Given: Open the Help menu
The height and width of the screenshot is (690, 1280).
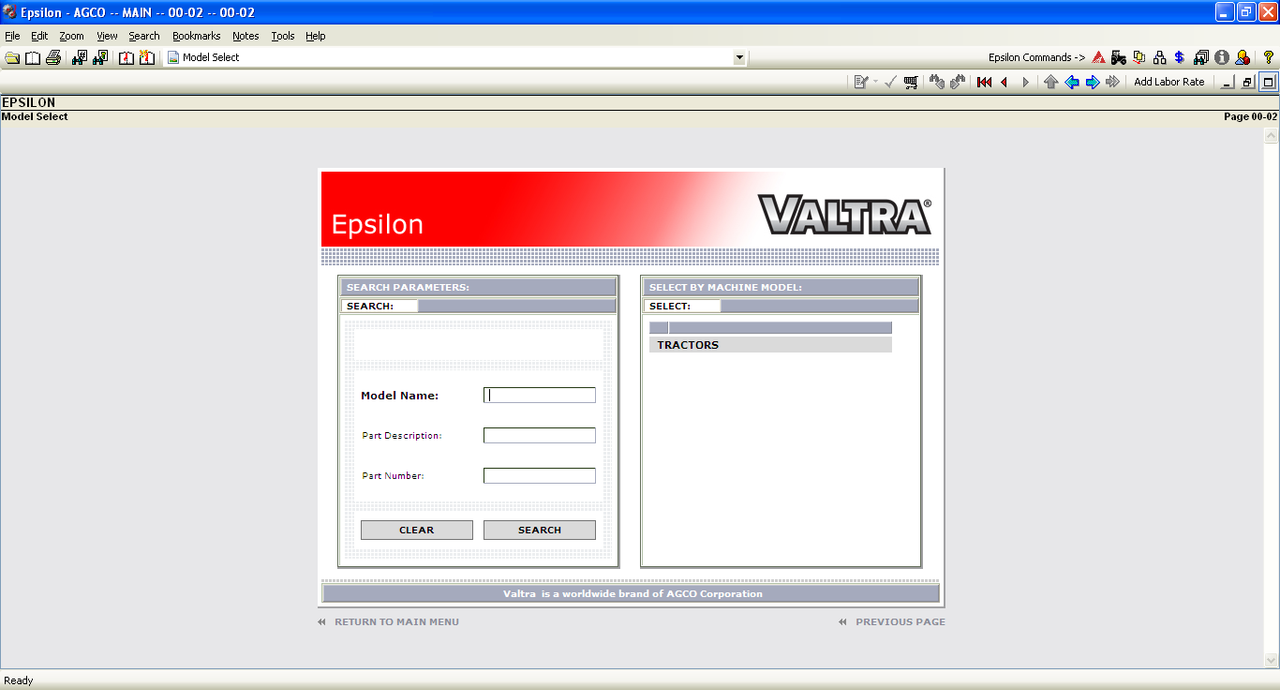Looking at the screenshot, I should click(x=315, y=36).
